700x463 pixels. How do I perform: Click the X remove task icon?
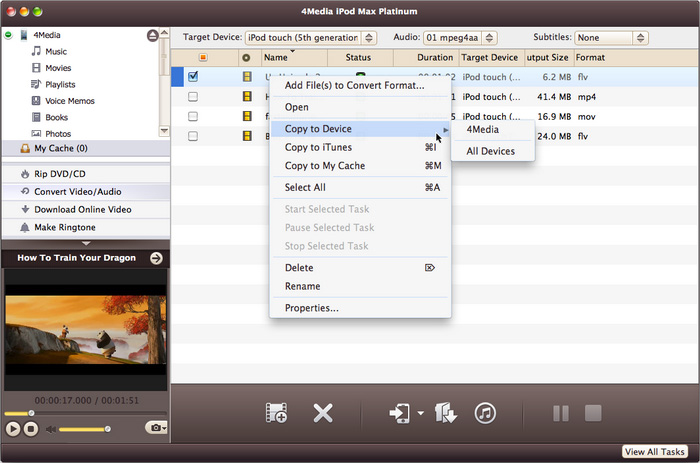pos(322,413)
